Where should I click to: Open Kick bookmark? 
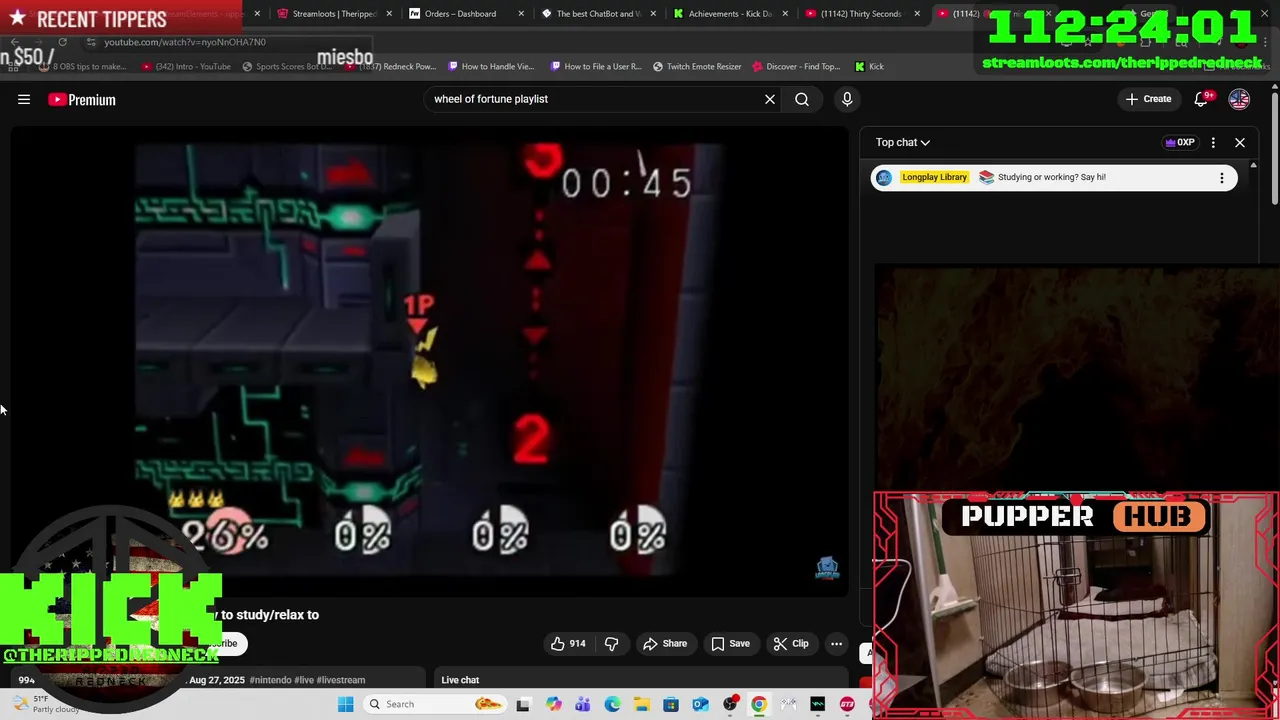[869, 67]
